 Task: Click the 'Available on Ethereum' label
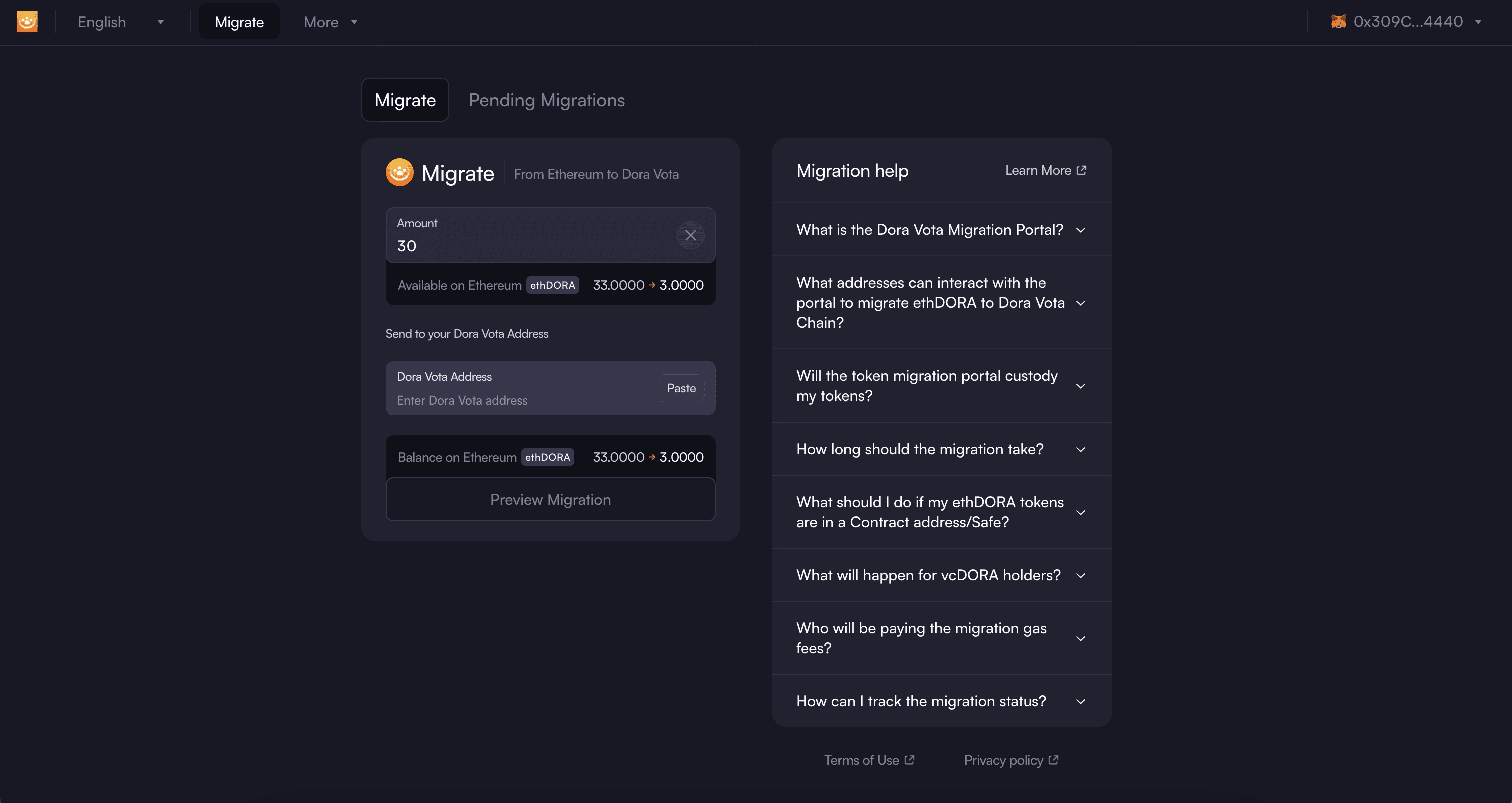[x=459, y=285]
